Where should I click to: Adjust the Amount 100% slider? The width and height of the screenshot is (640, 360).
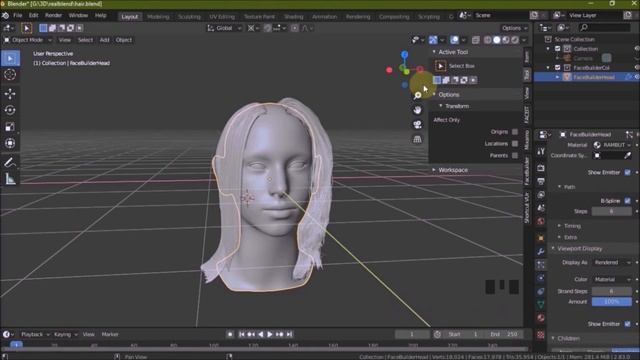click(611, 302)
